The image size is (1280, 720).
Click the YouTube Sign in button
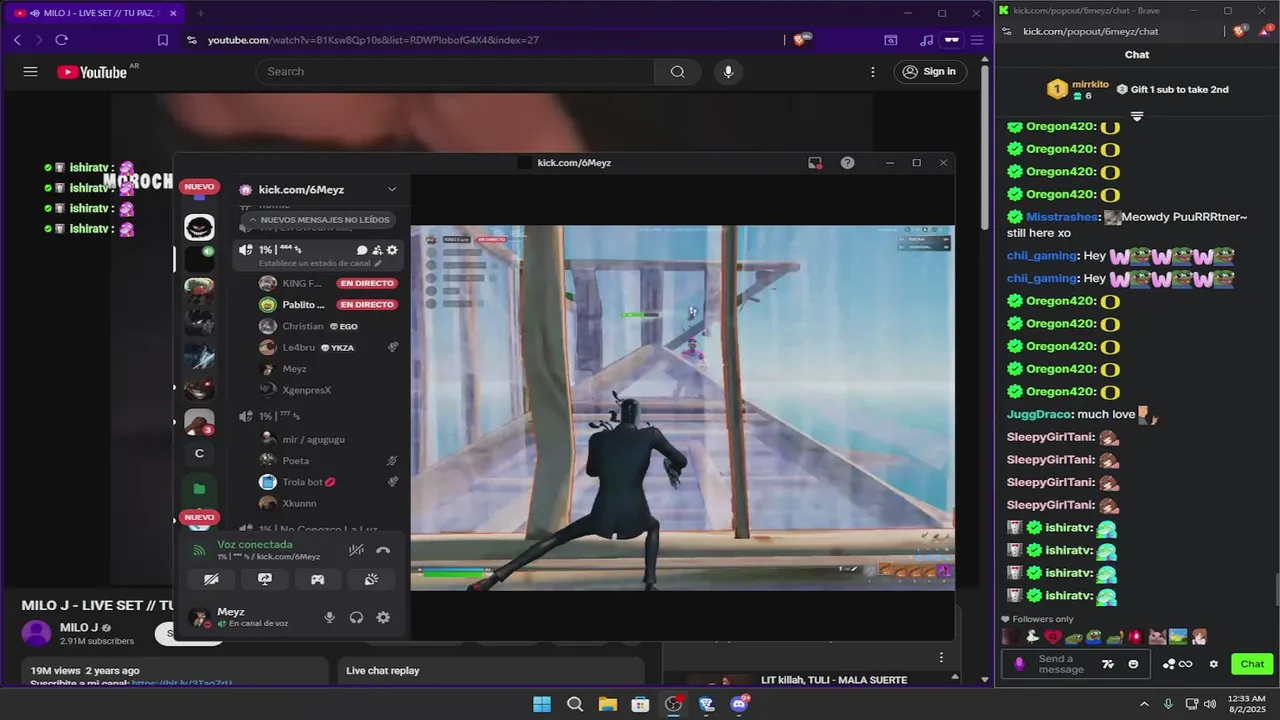coord(929,72)
